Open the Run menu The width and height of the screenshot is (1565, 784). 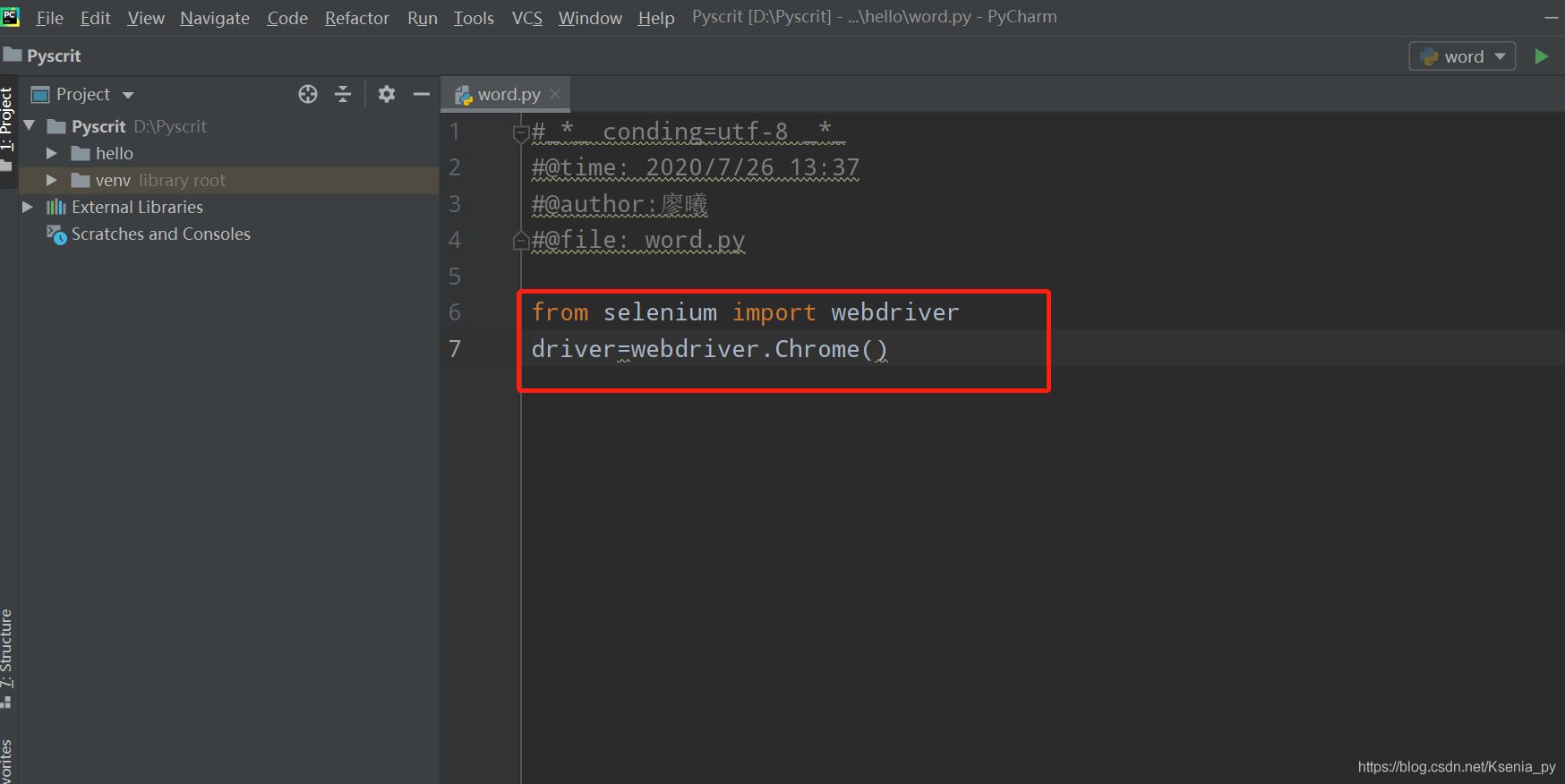click(423, 18)
